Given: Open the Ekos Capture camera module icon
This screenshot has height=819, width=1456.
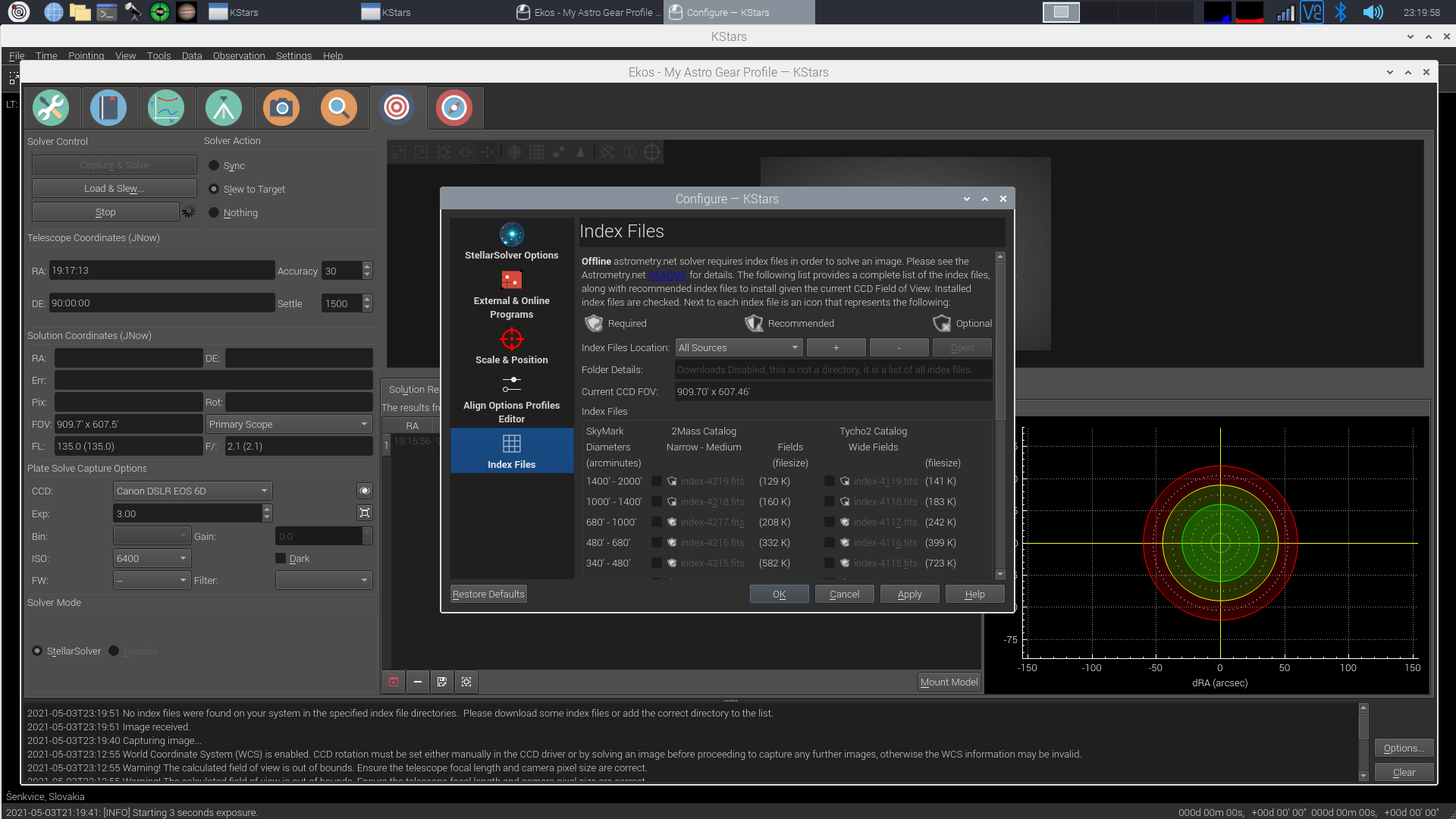Looking at the screenshot, I should 281,108.
